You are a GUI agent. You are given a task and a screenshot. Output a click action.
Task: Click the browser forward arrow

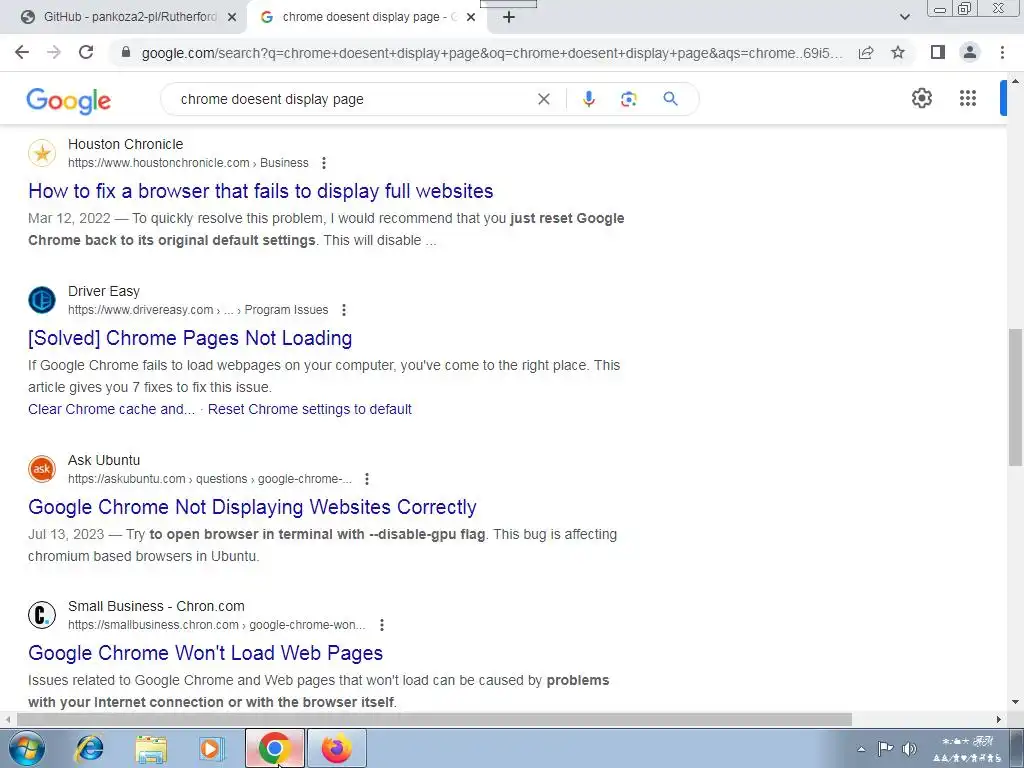pyautogui.click(x=54, y=52)
